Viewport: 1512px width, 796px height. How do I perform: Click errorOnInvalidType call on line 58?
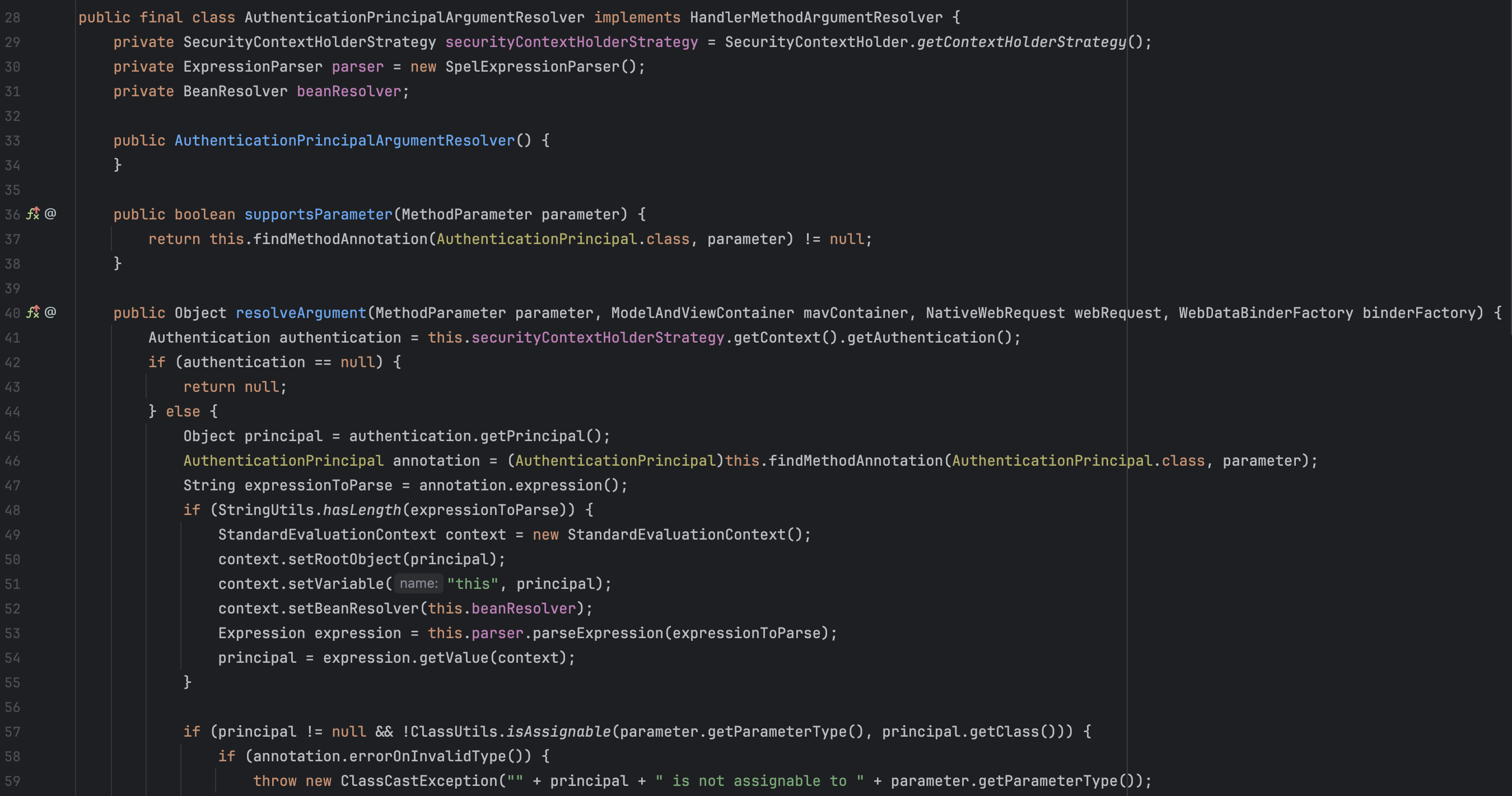tap(427, 757)
